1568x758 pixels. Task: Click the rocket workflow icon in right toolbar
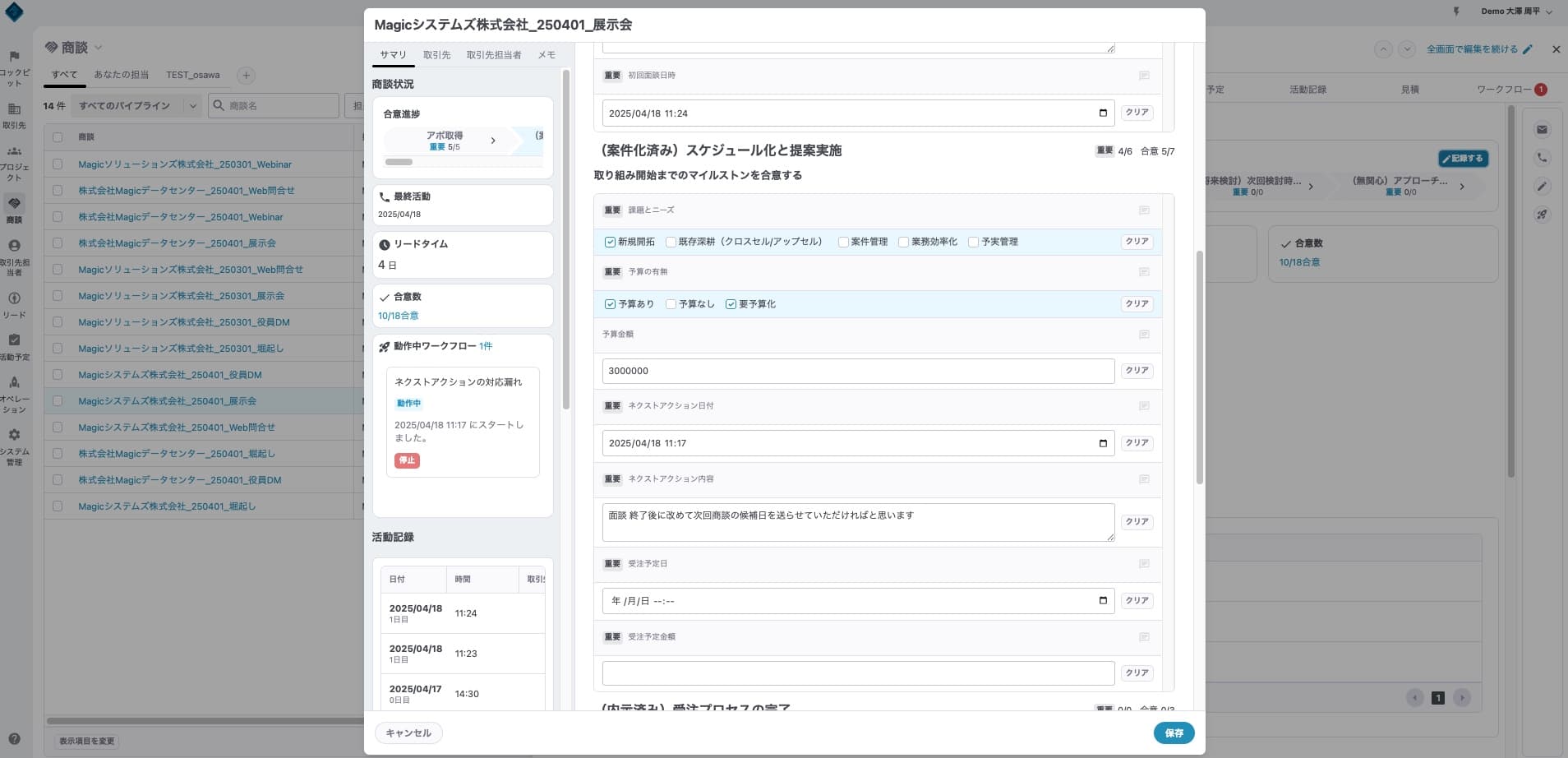(1542, 215)
